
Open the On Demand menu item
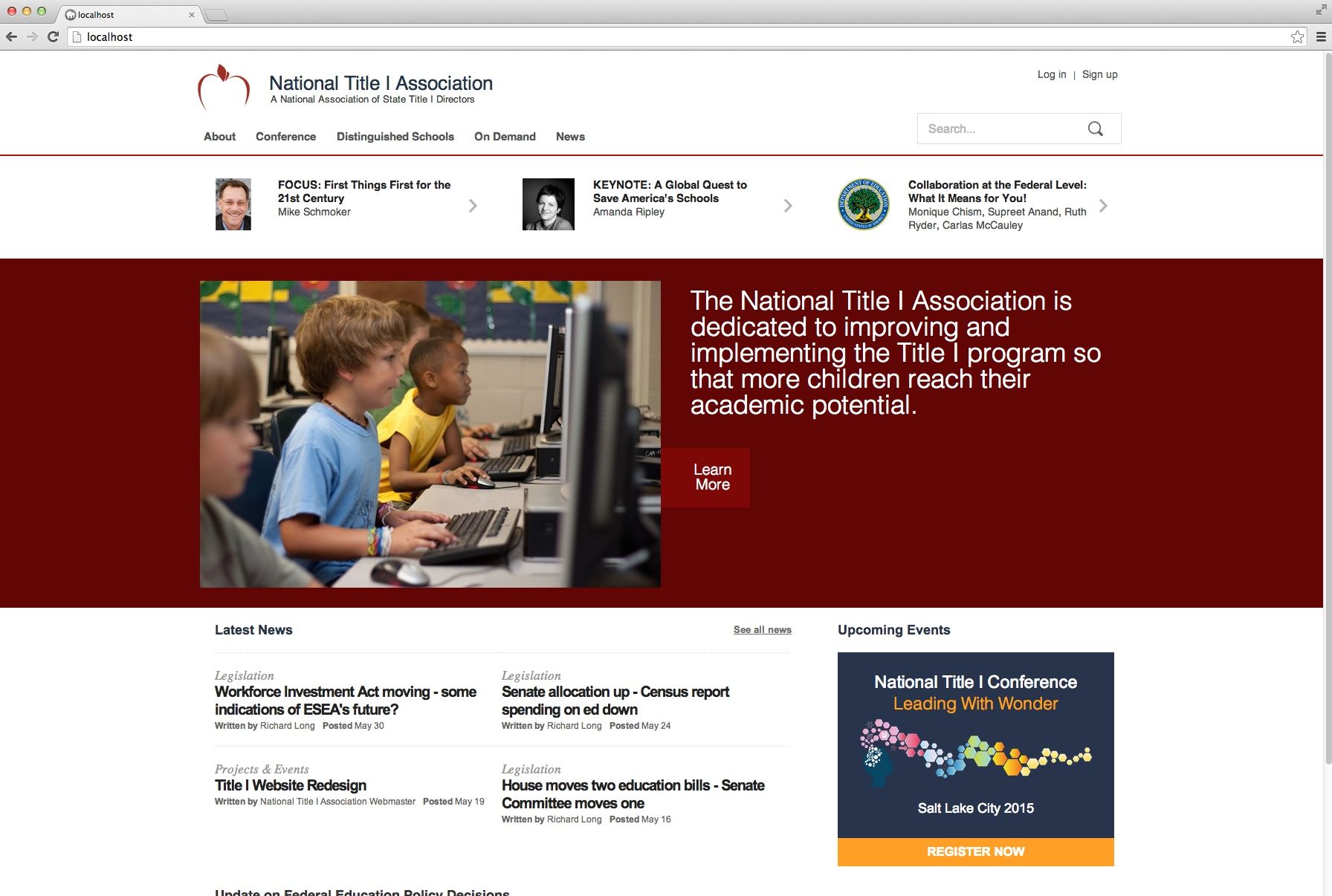coord(505,137)
